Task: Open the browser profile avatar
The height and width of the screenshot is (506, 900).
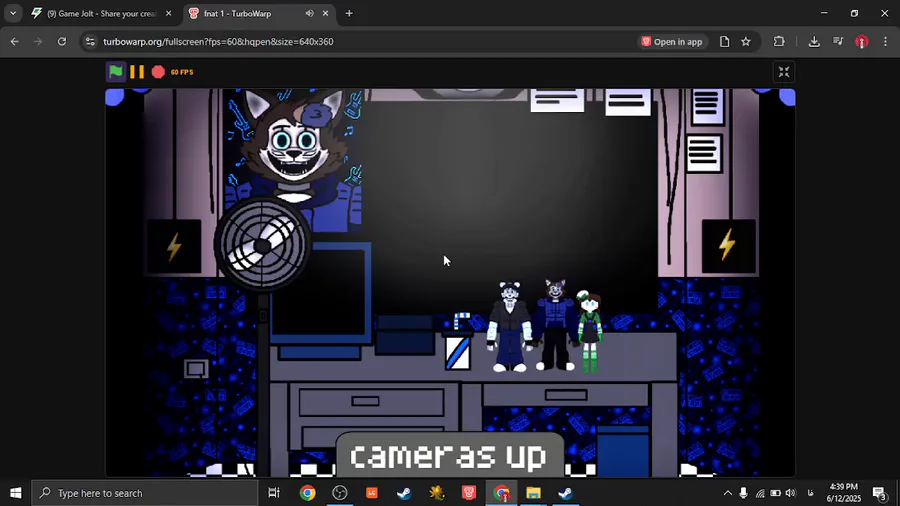Action: click(x=862, y=41)
